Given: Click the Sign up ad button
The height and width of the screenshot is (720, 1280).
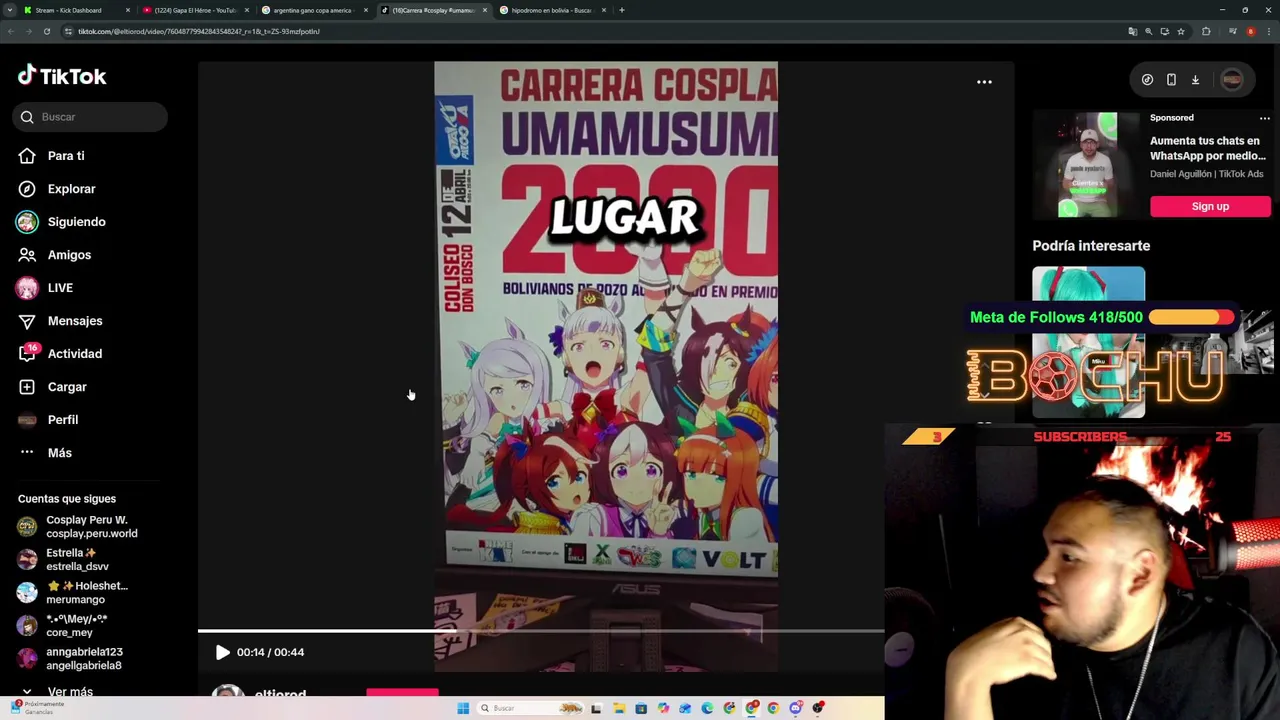Looking at the screenshot, I should click(1210, 206).
